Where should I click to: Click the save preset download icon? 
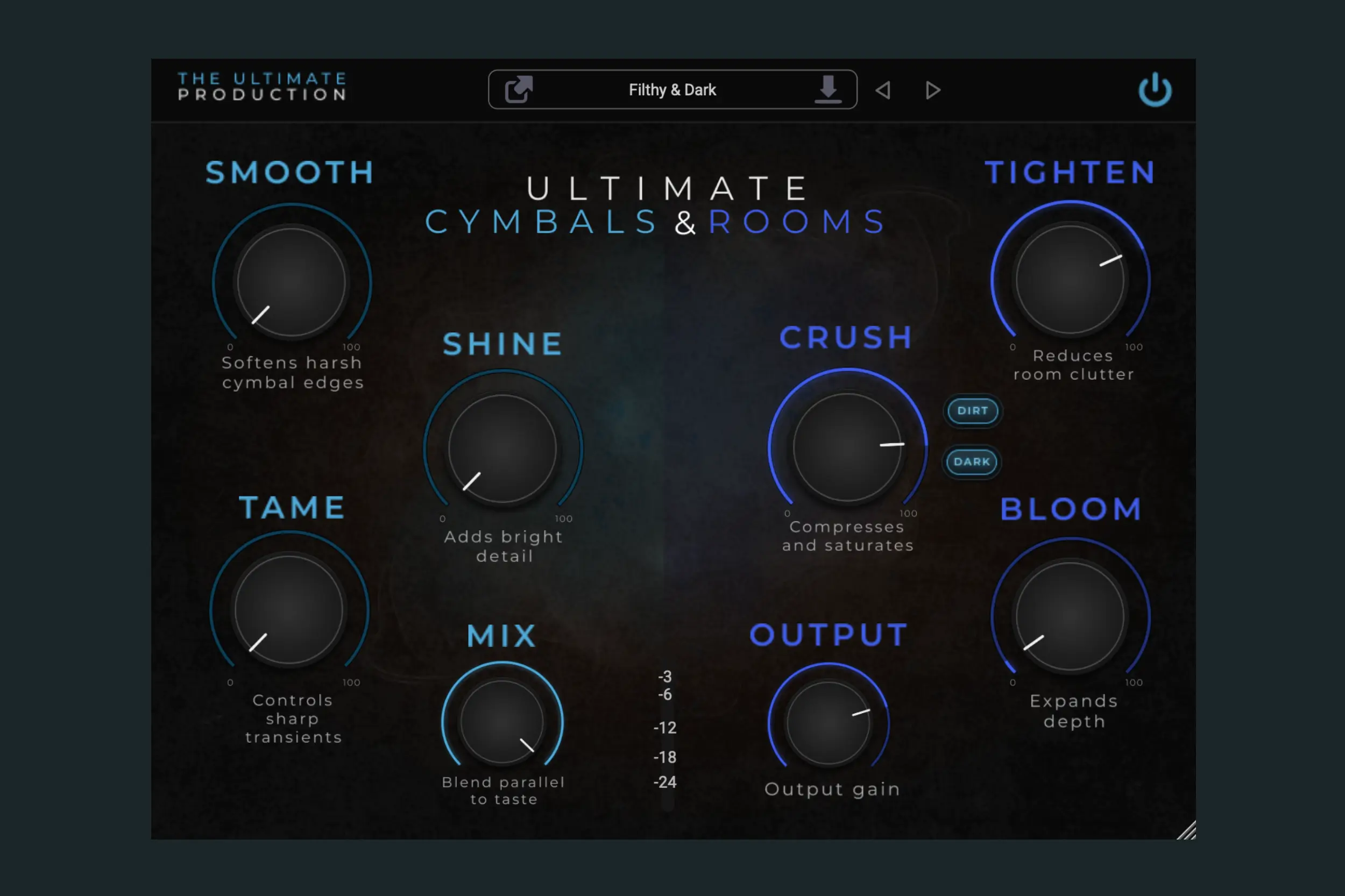pyautogui.click(x=827, y=89)
